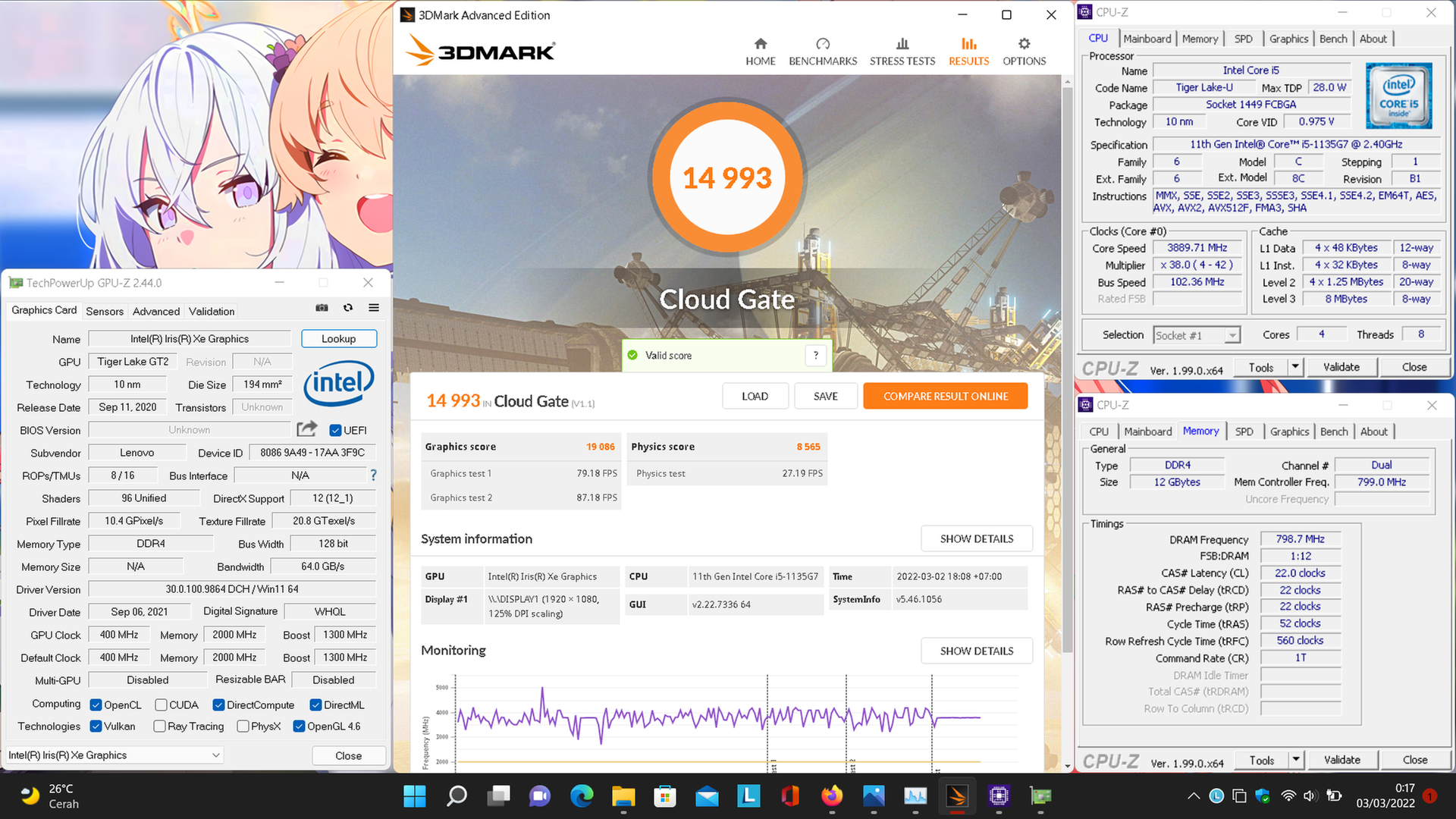Click the volume icon in system tray

click(1309, 795)
